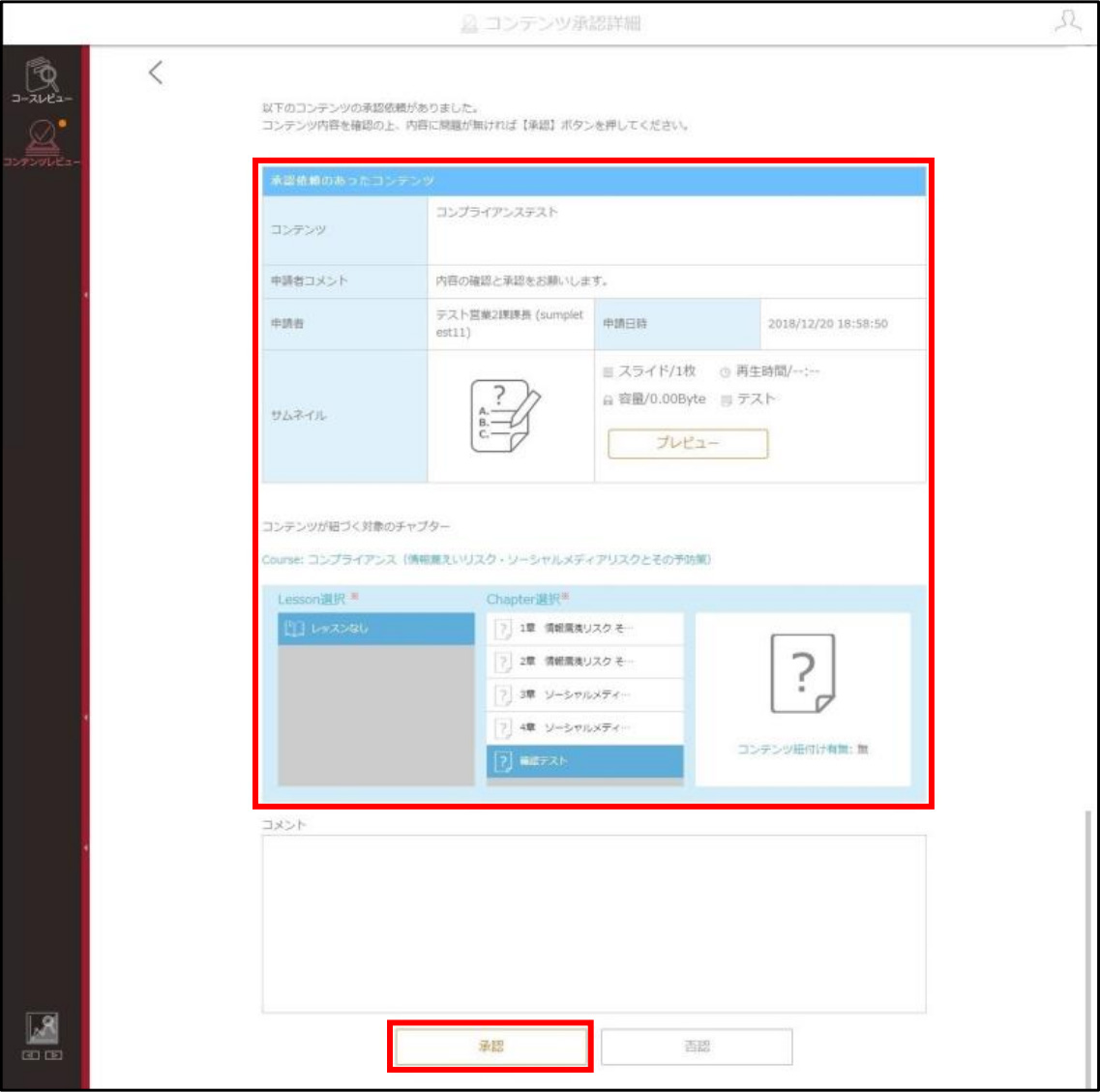Screen dimensions: 1100x1092
Task: Click the date 2018/12/20 18:58:50
Action: (828, 324)
